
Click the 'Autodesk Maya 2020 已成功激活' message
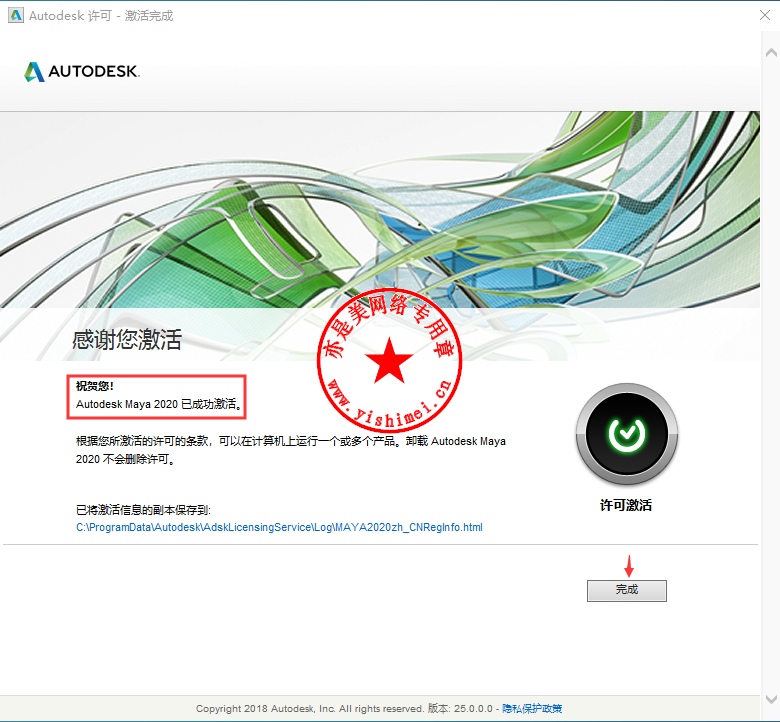(x=159, y=404)
